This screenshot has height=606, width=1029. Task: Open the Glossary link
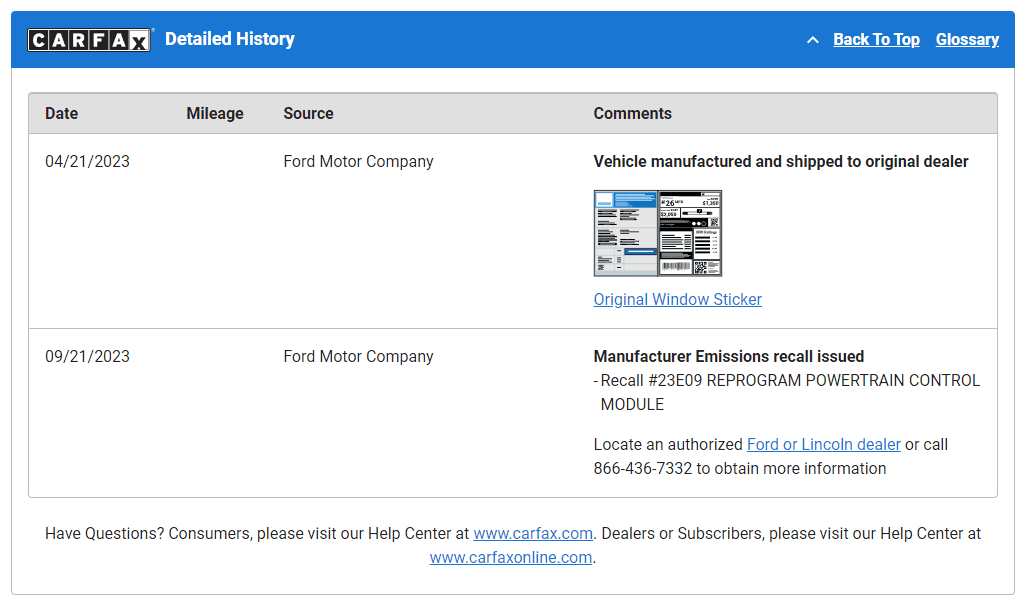[967, 39]
